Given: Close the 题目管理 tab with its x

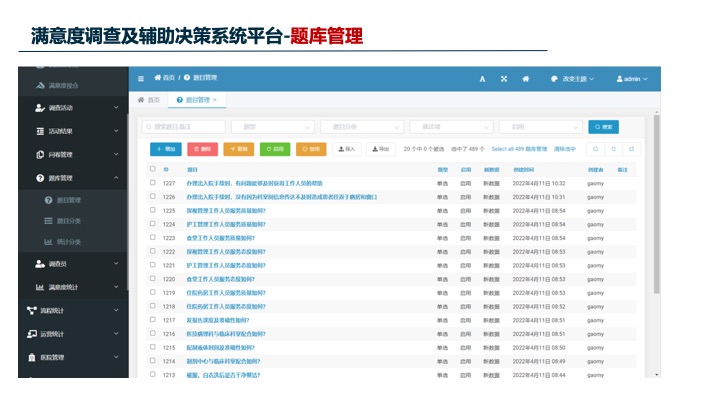Looking at the screenshot, I should (214, 100).
